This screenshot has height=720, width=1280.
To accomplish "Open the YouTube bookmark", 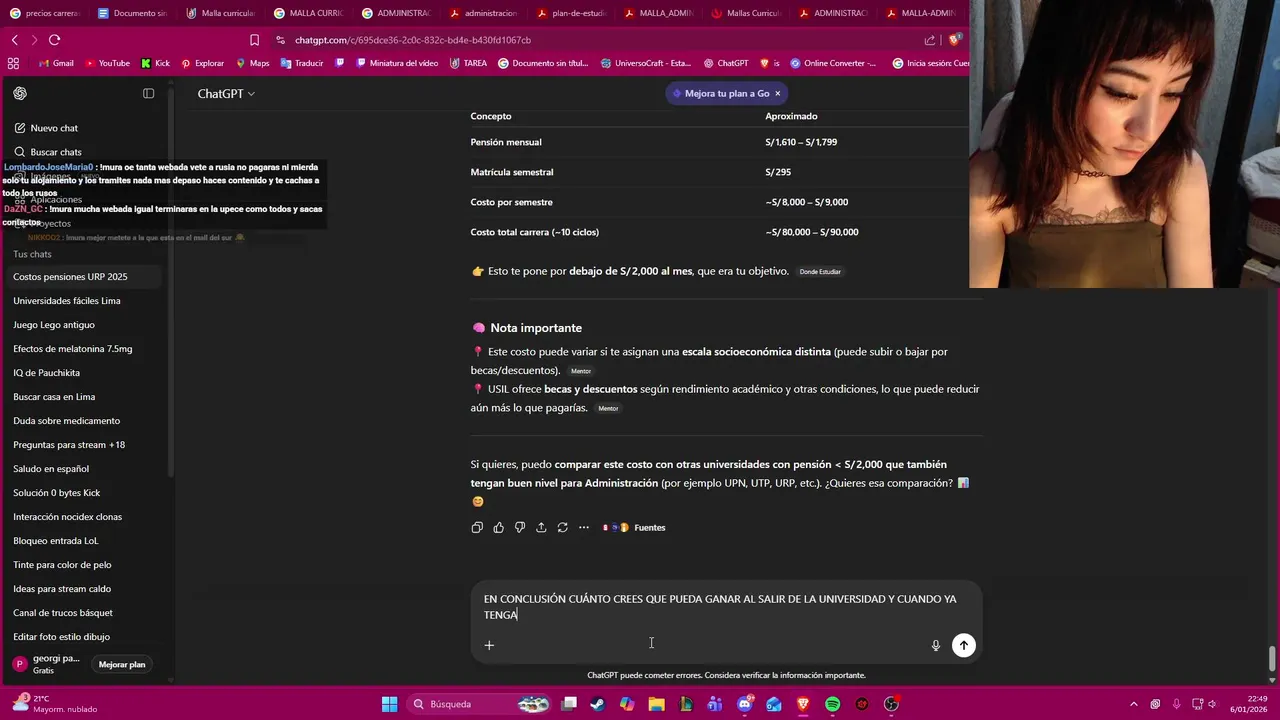I will coord(107,63).
